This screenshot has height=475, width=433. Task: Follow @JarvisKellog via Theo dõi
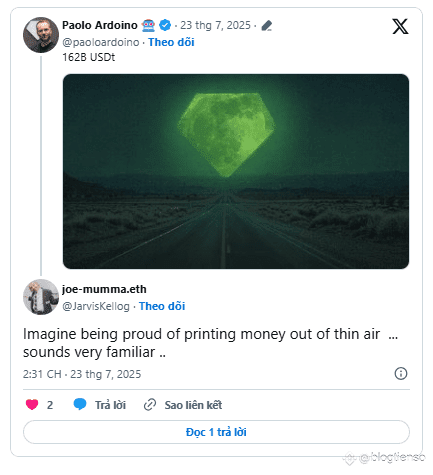[162, 306]
